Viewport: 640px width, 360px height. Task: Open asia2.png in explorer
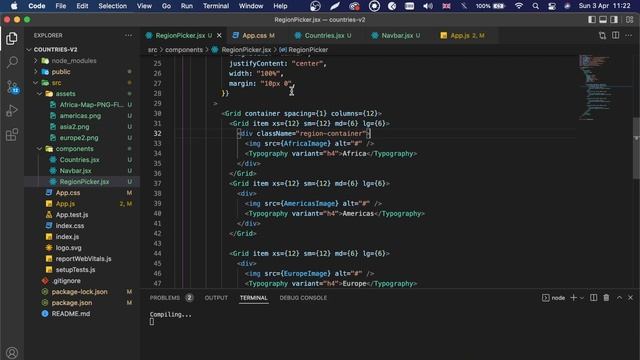pyautogui.click(x=74, y=127)
